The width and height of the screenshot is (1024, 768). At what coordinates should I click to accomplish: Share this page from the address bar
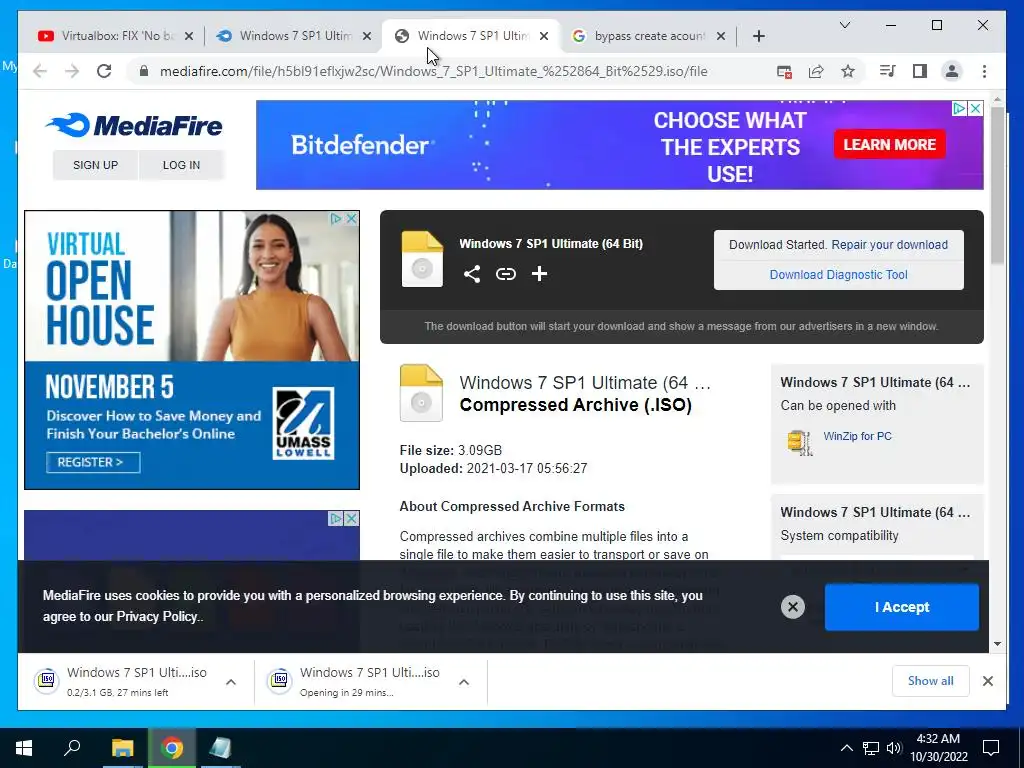[816, 71]
